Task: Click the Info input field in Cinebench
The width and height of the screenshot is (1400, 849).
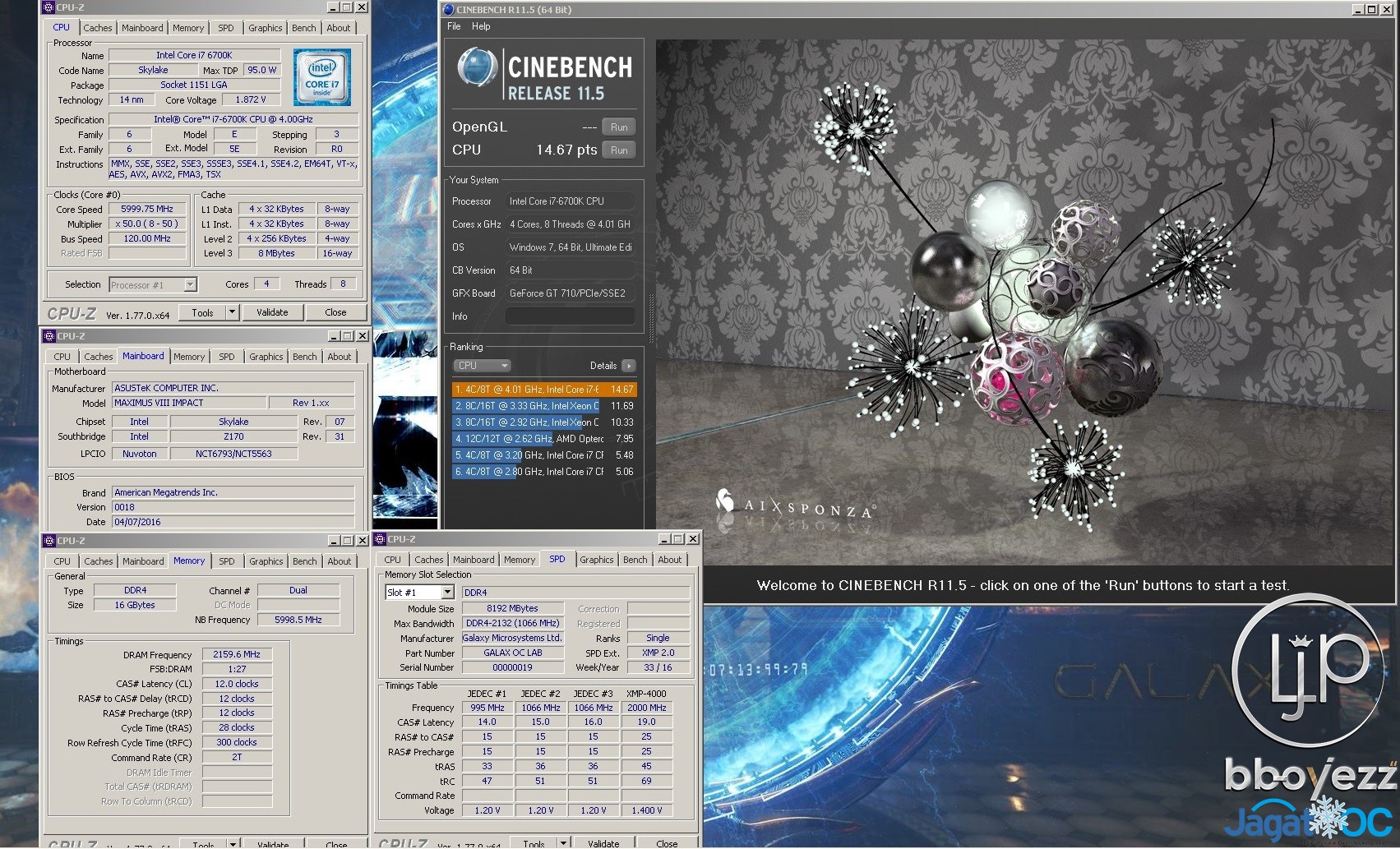Action: coord(570,316)
